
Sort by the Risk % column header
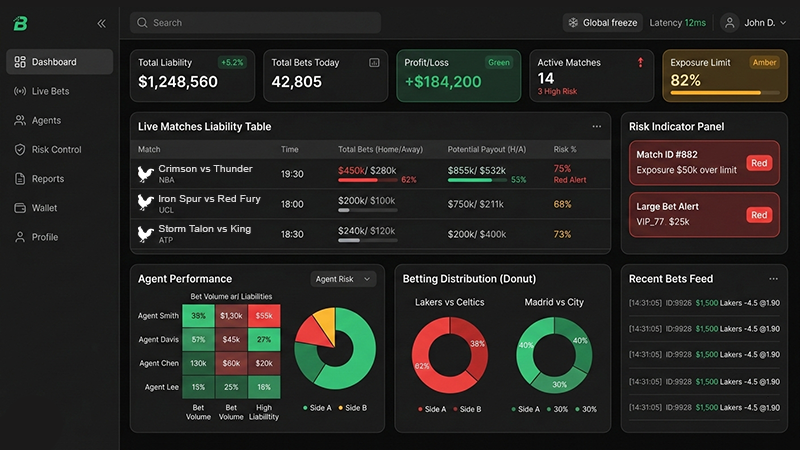coord(565,149)
